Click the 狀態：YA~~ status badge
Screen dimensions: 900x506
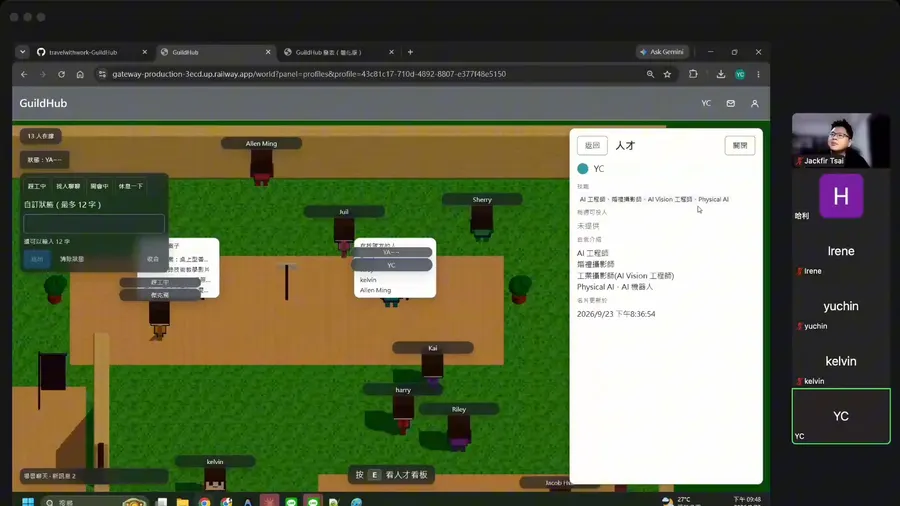pyautogui.click(x=44, y=160)
